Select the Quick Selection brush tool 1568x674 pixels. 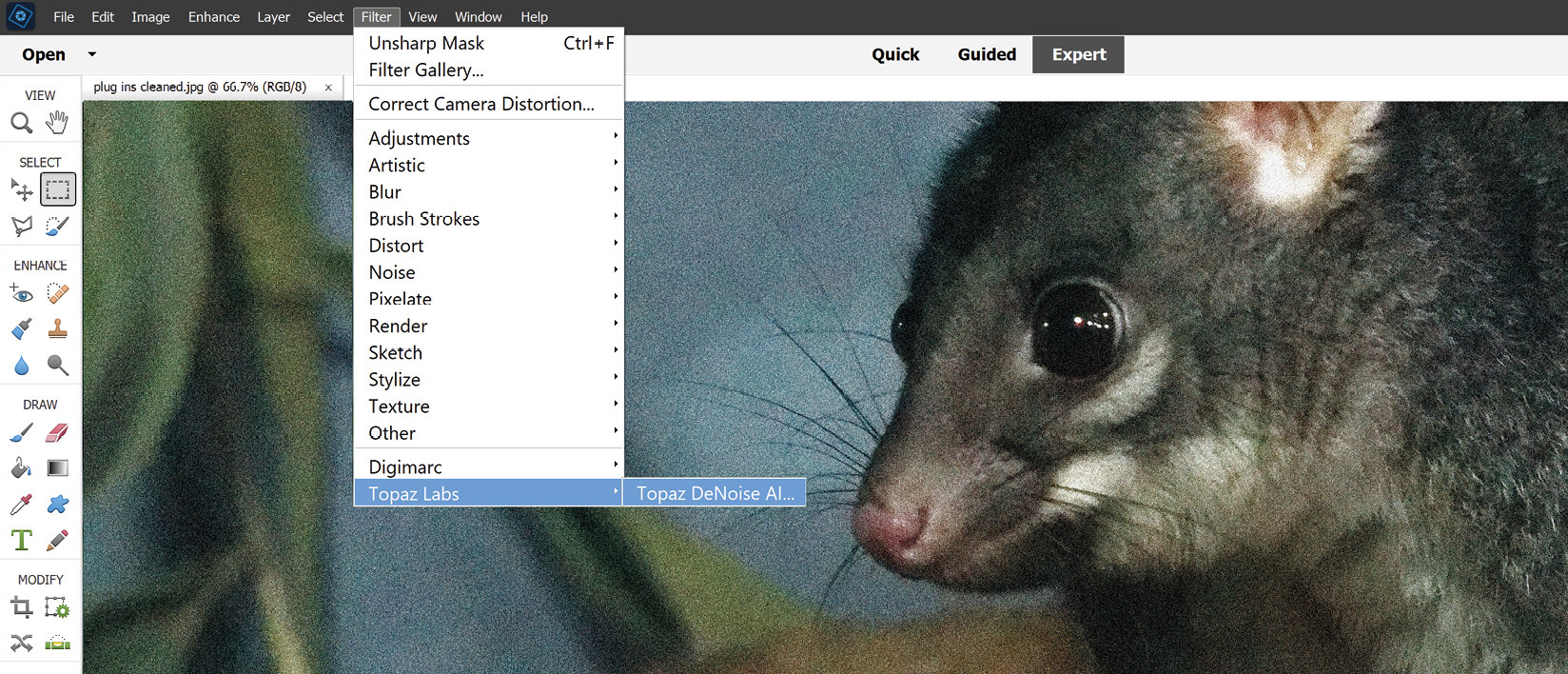pyautogui.click(x=57, y=226)
